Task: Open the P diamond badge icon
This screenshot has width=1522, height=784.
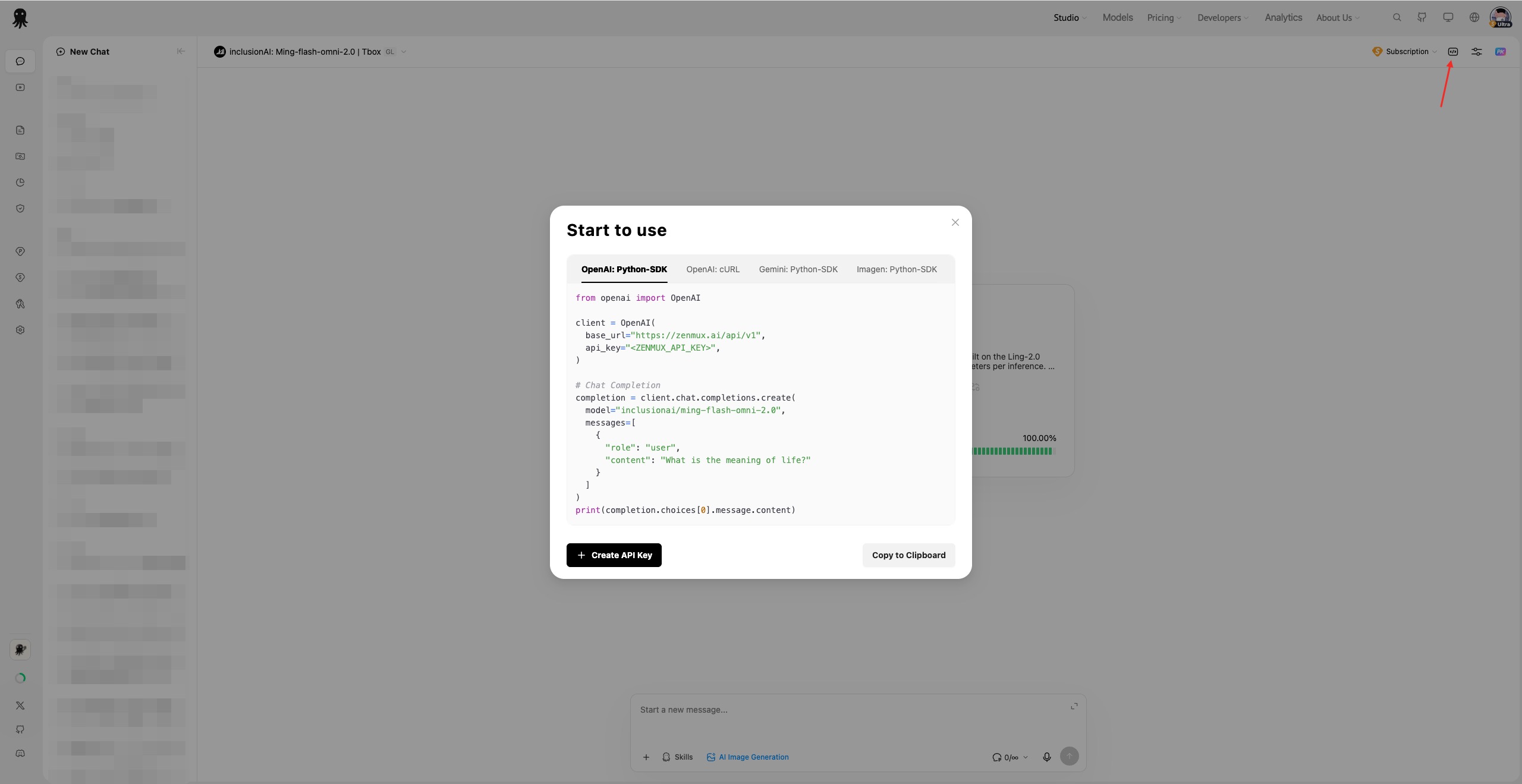Action: click(20, 251)
